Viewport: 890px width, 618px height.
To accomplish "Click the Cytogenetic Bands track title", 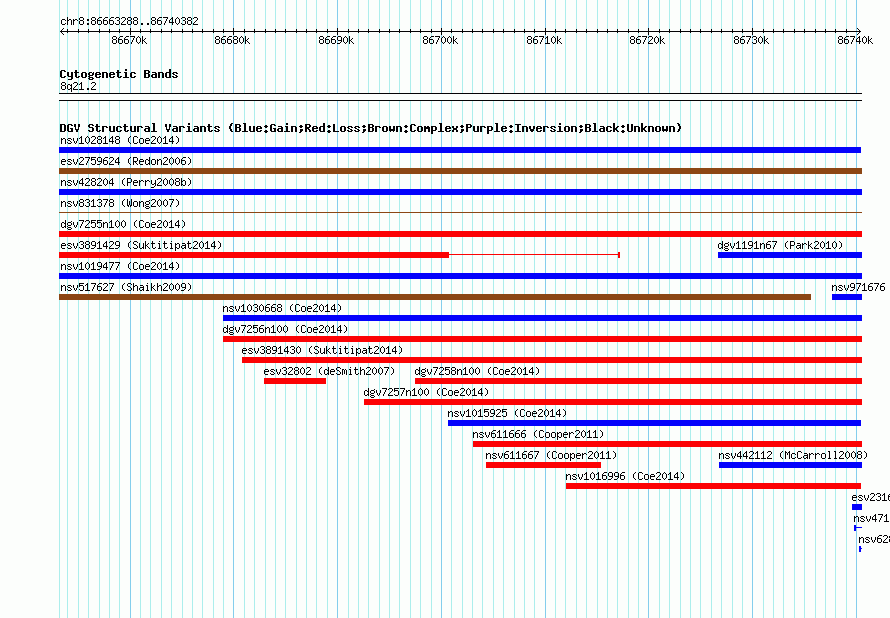I will pos(119,74).
